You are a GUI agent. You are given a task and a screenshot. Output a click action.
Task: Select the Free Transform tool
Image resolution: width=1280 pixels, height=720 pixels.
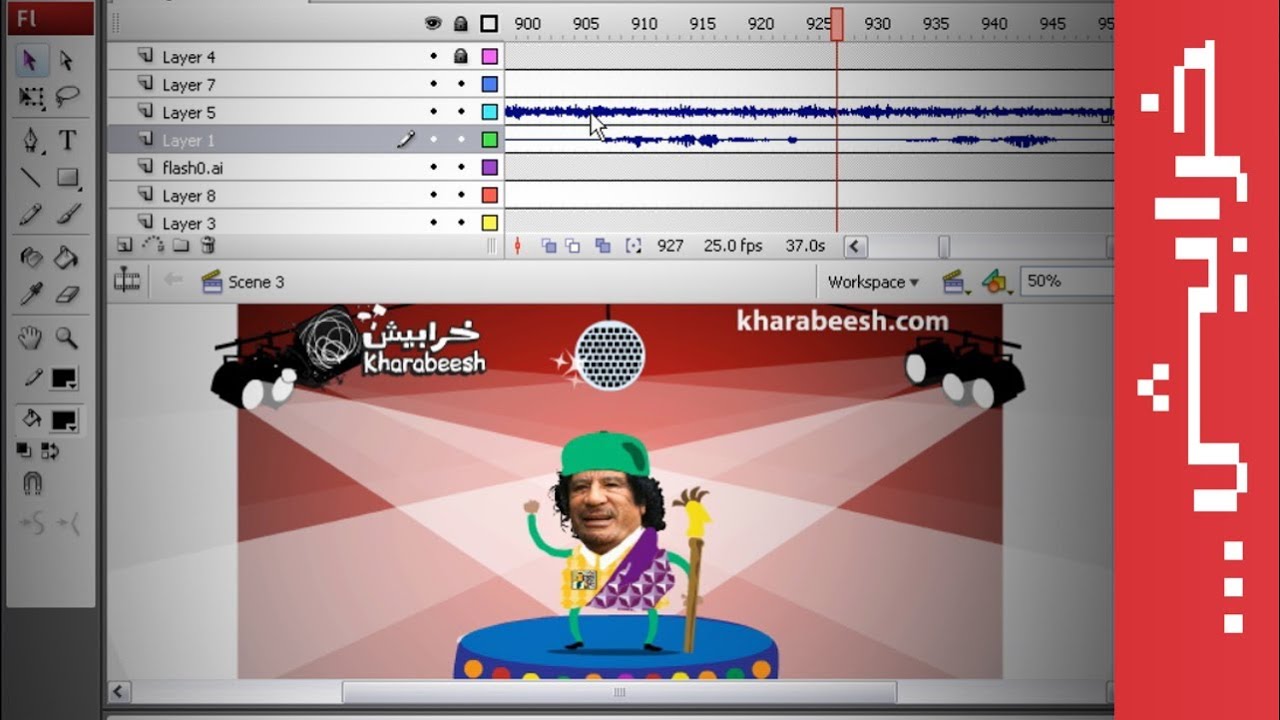30,97
